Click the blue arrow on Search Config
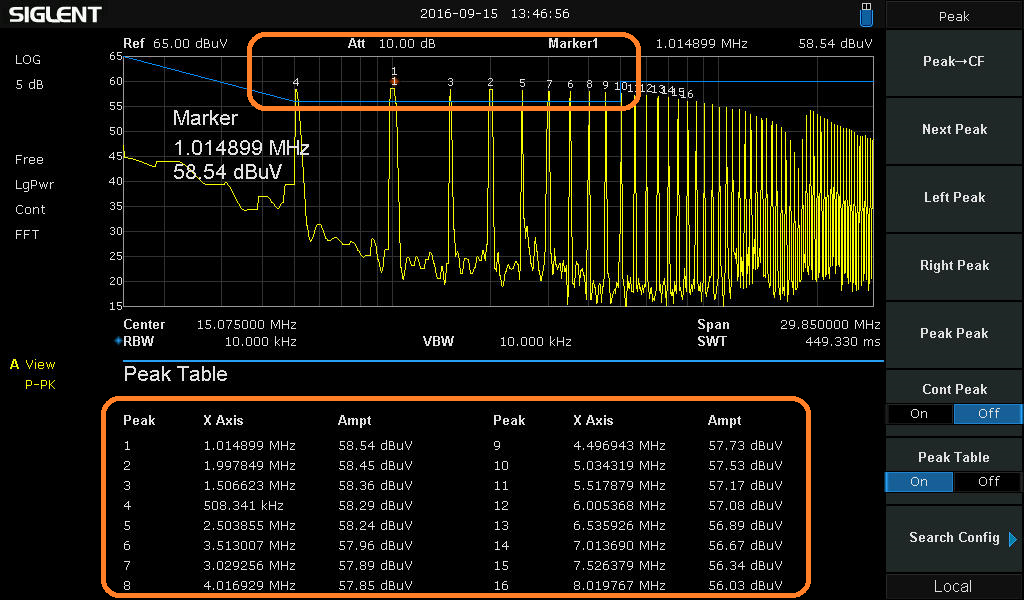Screen dimensions: 1024x600 coord(1012,538)
